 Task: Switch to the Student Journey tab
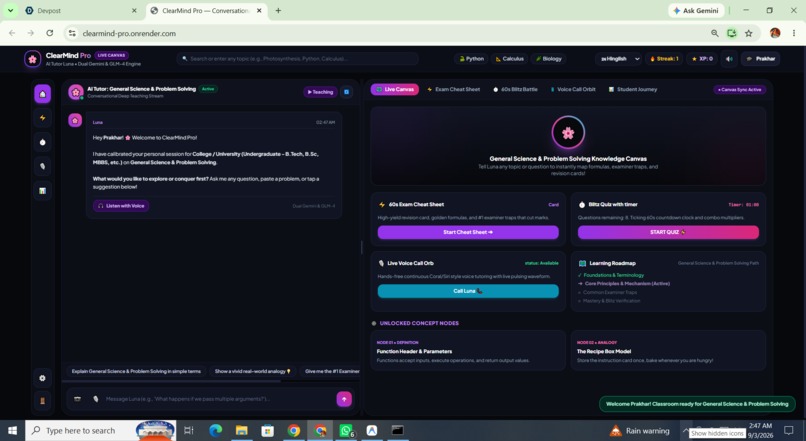pyautogui.click(x=633, y=89)
